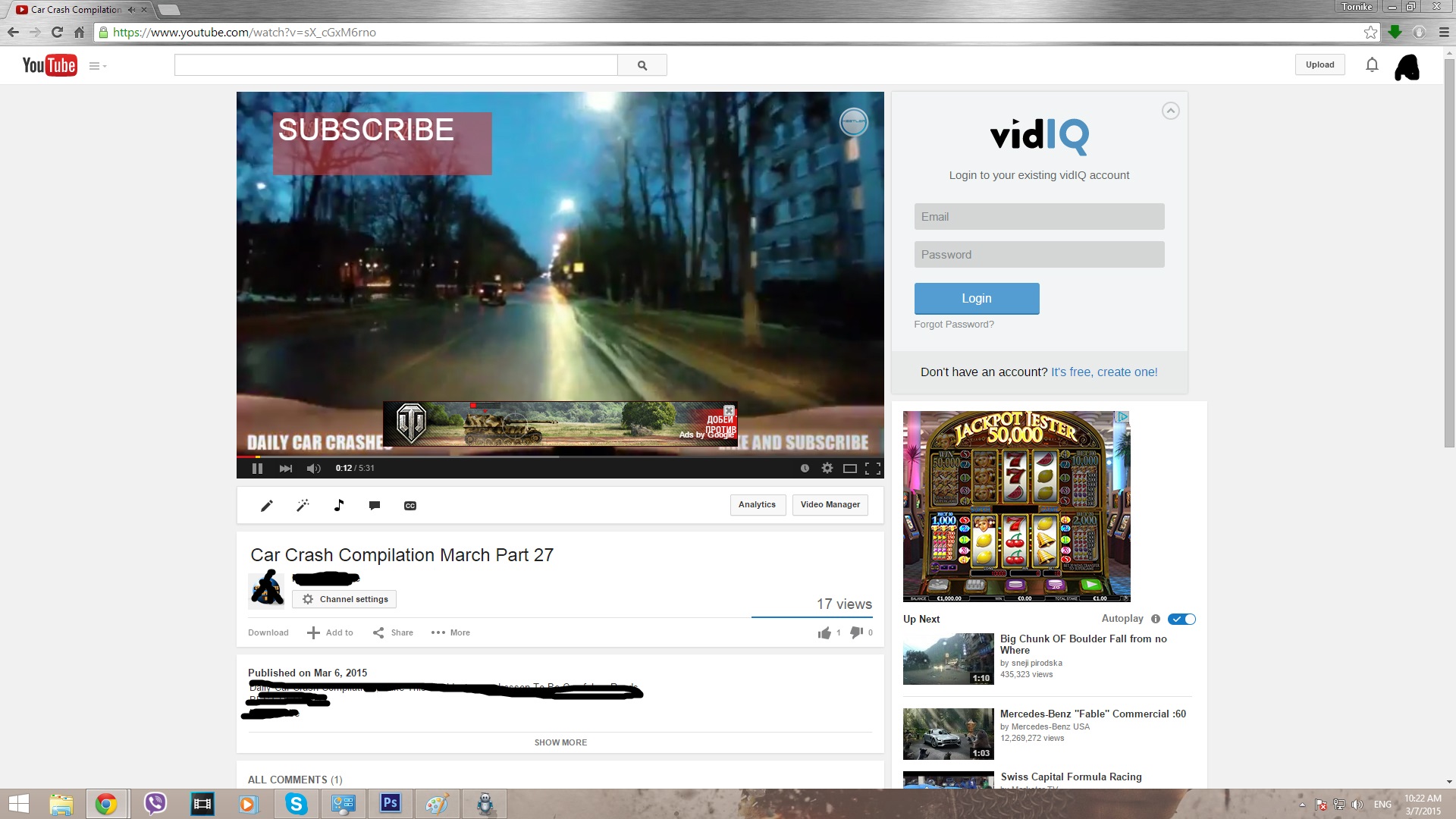Click the vidIQ Email input field

click(1039, 217)
